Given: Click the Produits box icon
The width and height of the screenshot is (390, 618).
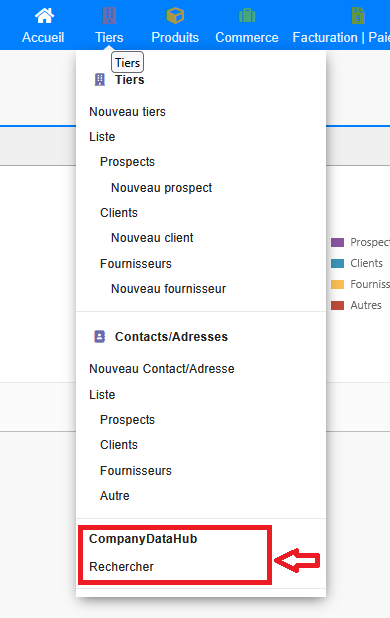Looking at the screenshot, I should tap(175, 16).
